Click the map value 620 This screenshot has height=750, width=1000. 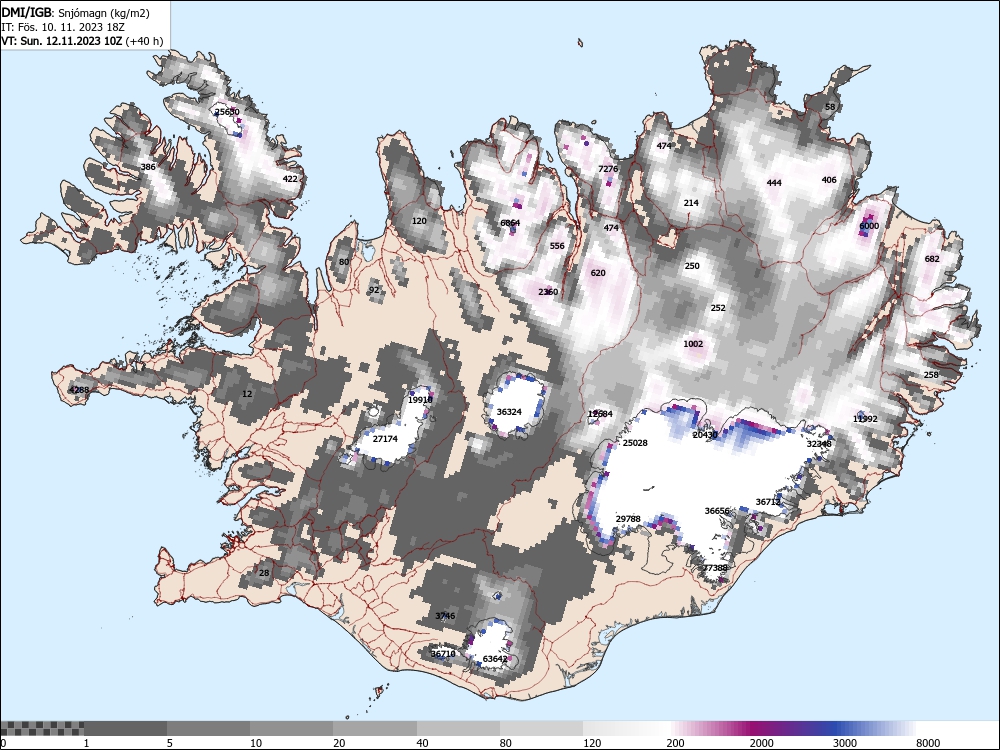[x=598, y=273]
